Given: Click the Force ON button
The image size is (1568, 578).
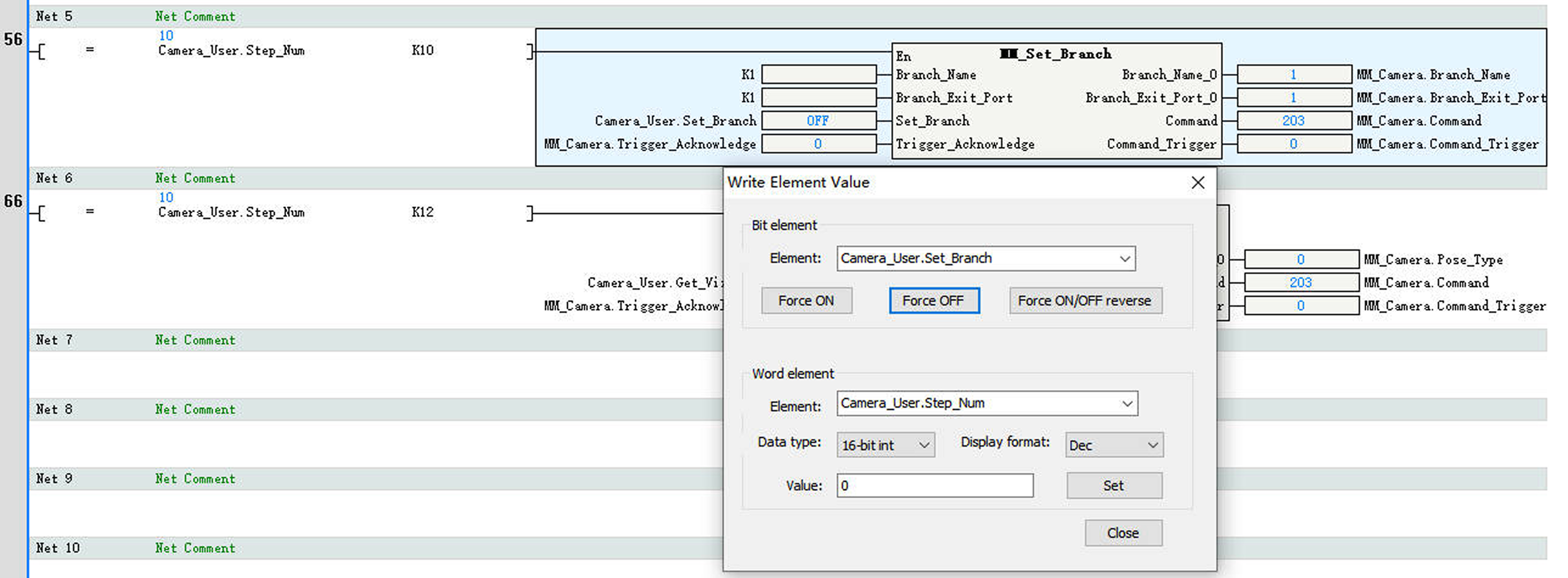Looking at the screenshot, I should coord(806,301).
